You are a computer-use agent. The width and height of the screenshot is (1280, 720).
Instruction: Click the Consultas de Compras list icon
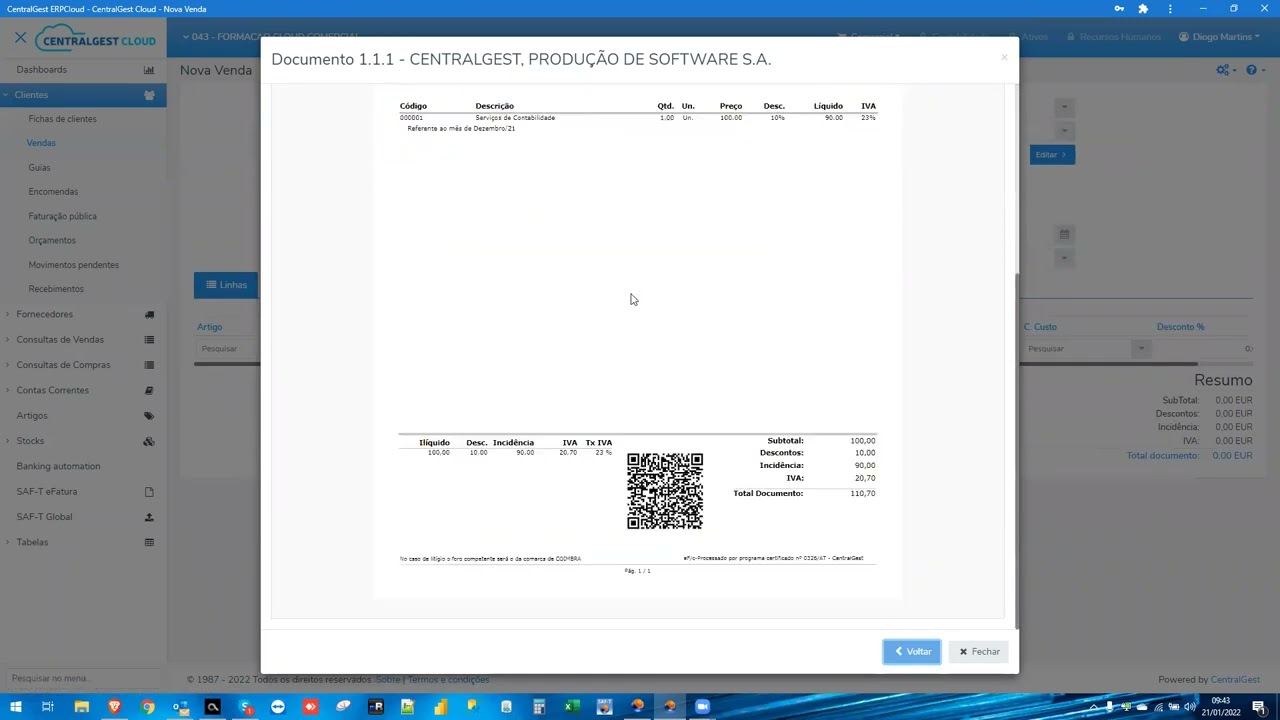click(149, 365)
